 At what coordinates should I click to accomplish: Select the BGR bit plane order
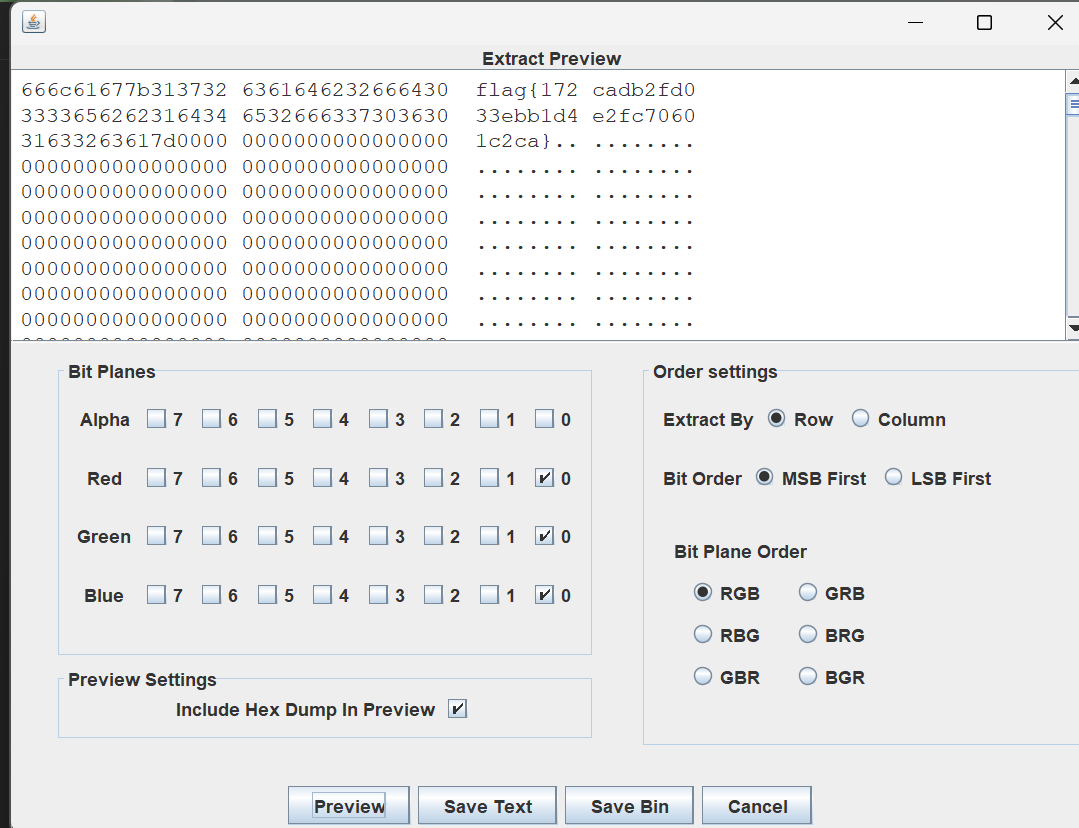click(807, 676)
